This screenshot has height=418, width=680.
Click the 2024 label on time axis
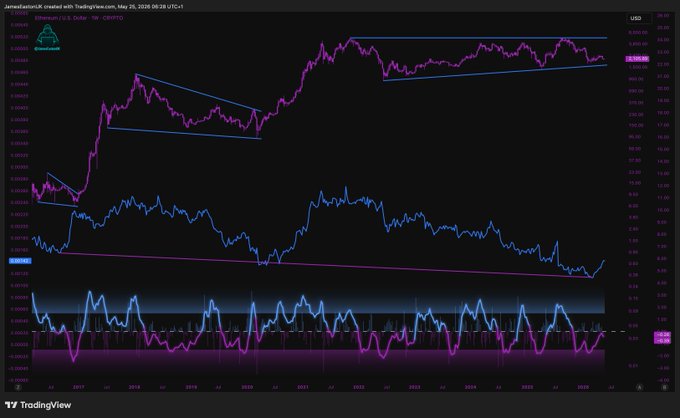coord(471,387)
